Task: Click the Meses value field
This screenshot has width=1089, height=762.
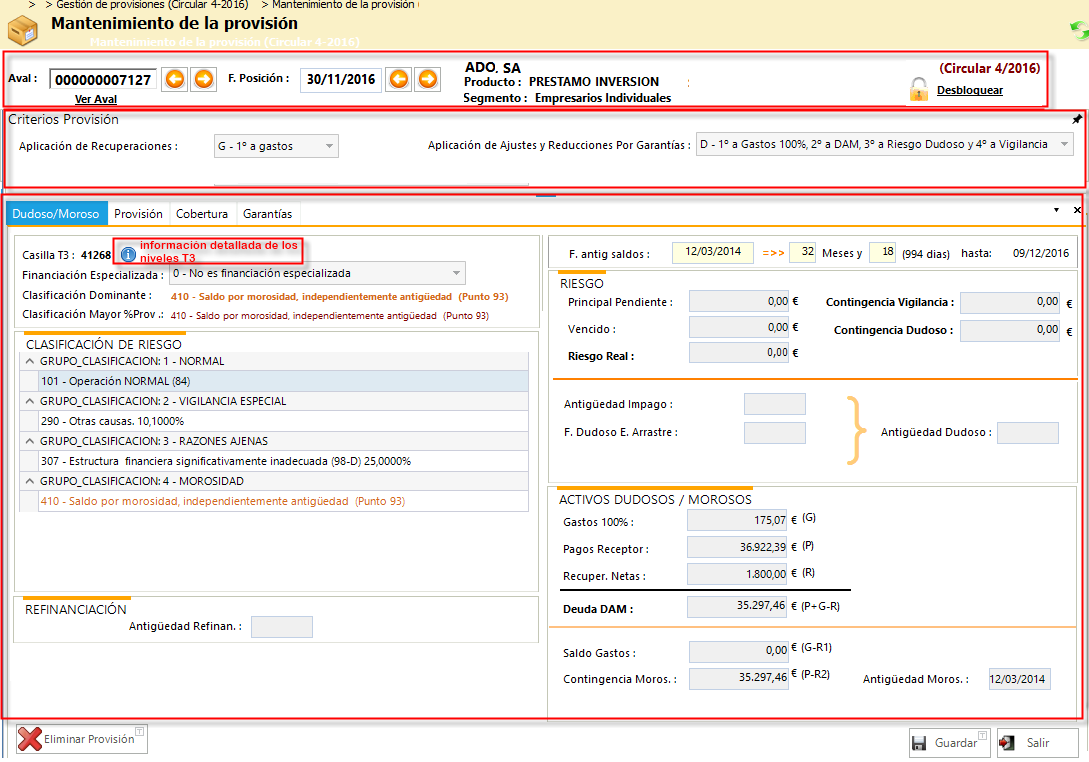Action: click(802, 252)
